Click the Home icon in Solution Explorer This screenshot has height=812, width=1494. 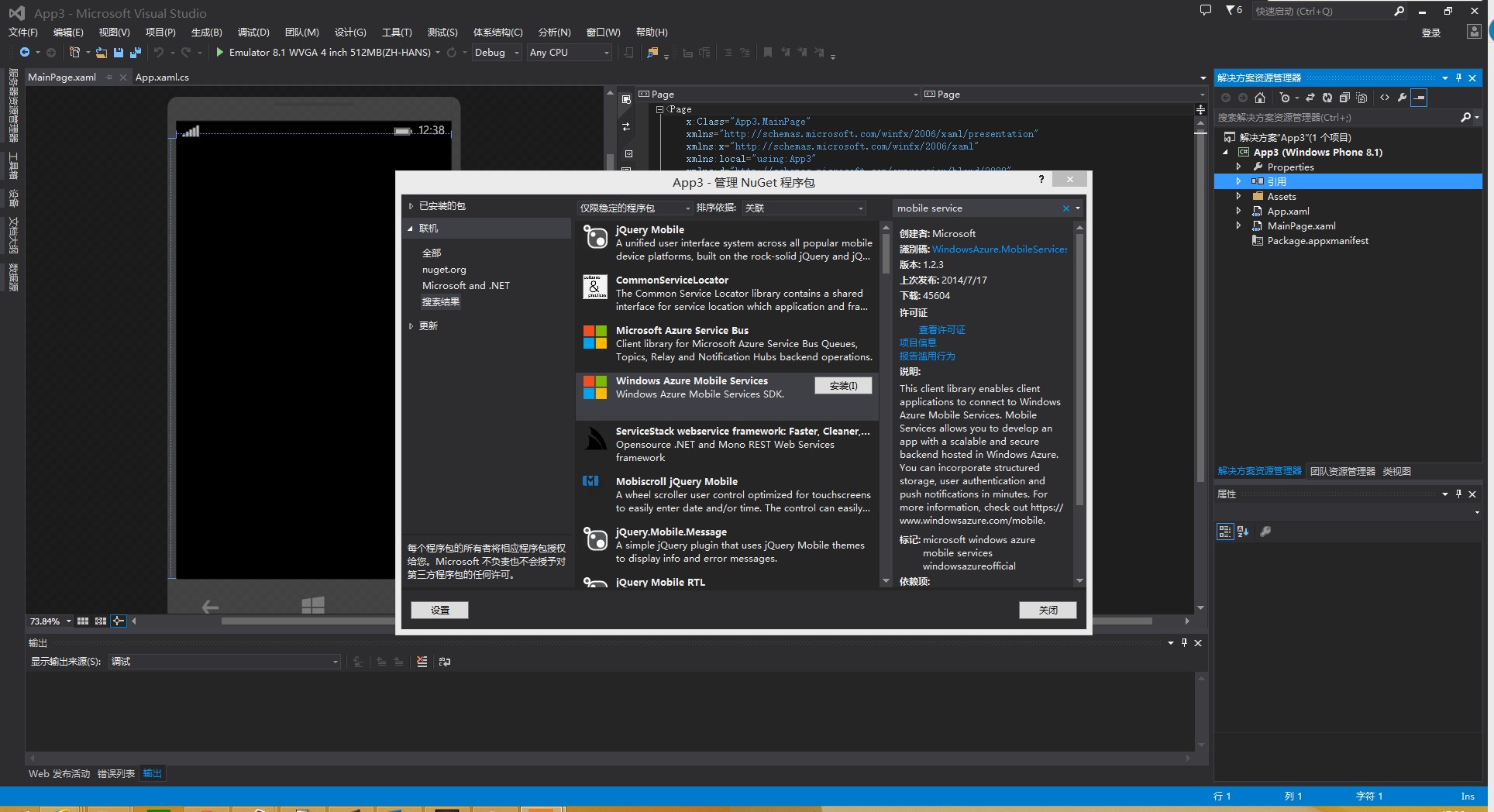1260,98
